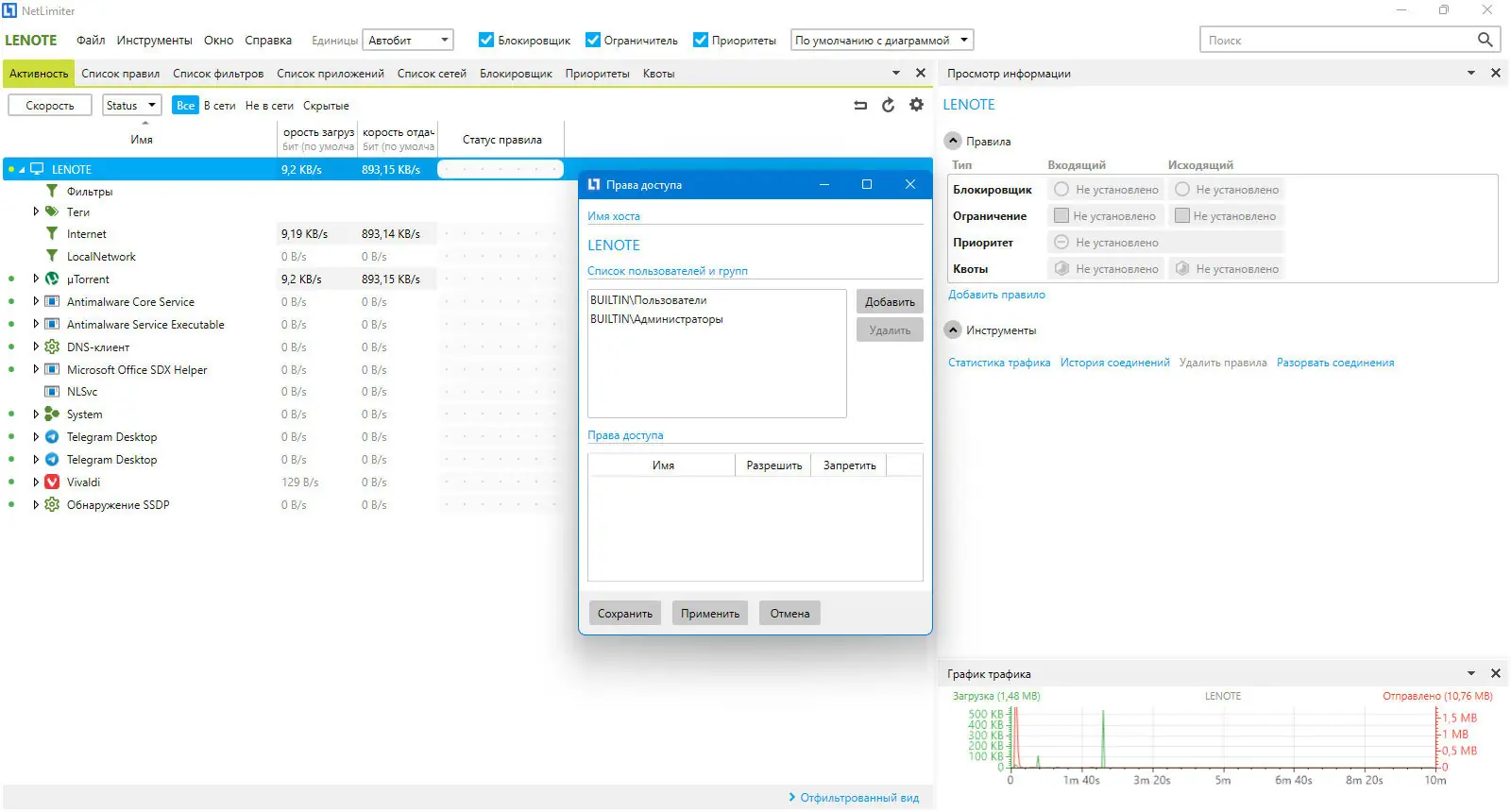
Task: Click in the Поиск search field
Action: point(1337,40)
